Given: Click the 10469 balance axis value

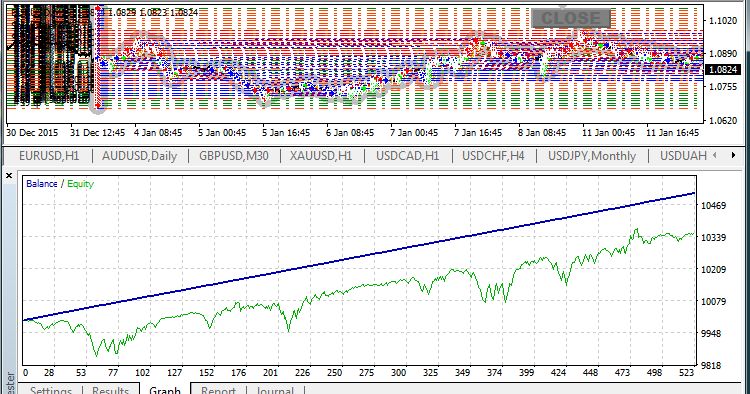Looking at the screenshot, I should (x=713, y=206).
